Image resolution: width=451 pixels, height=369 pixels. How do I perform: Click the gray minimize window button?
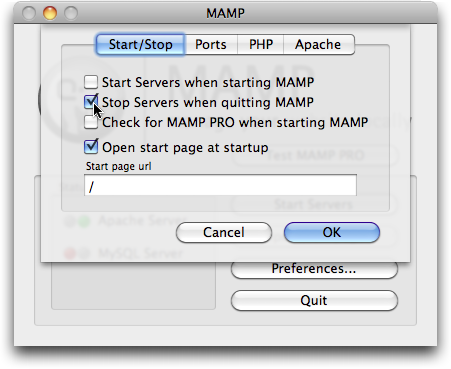[x=29, y=13]
